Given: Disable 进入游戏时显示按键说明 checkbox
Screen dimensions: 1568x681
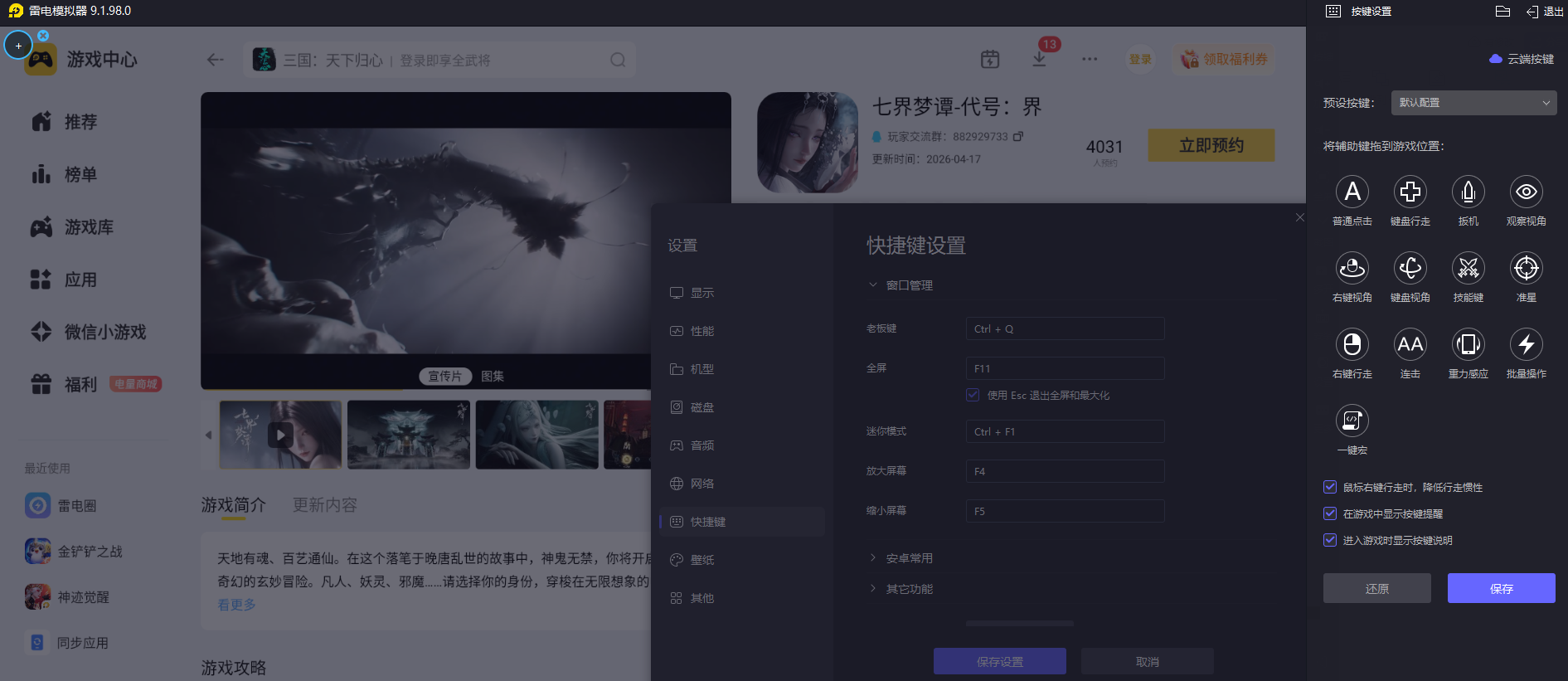Looking at the screenshot, I should (x=1330, y=541).
